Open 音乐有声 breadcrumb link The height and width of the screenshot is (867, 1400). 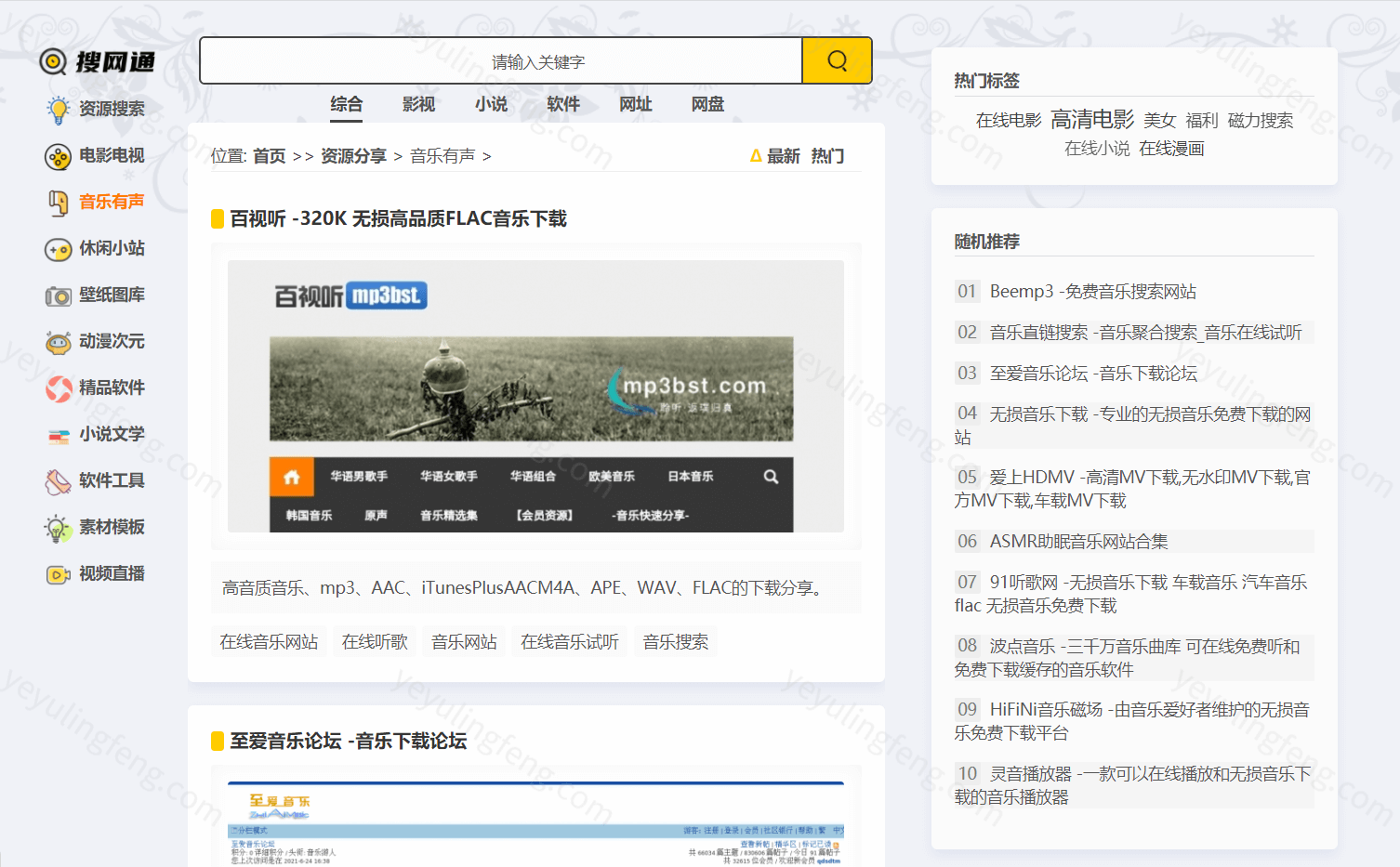[442, 156]
